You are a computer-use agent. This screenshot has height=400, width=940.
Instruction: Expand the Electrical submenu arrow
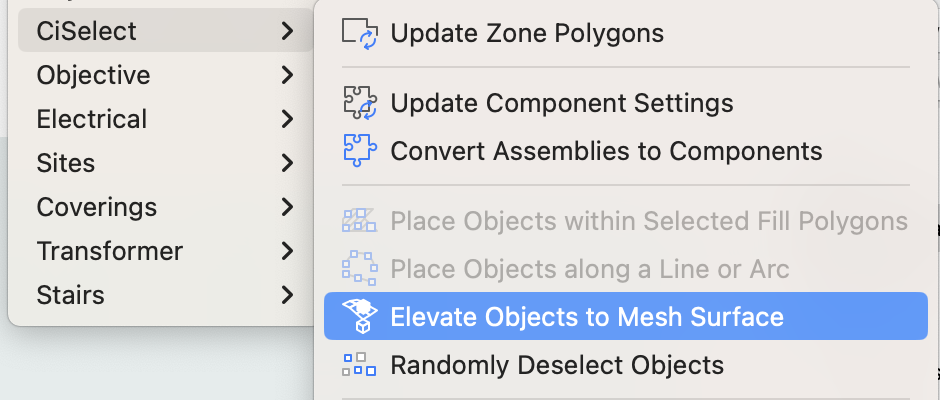click(288, 119)
